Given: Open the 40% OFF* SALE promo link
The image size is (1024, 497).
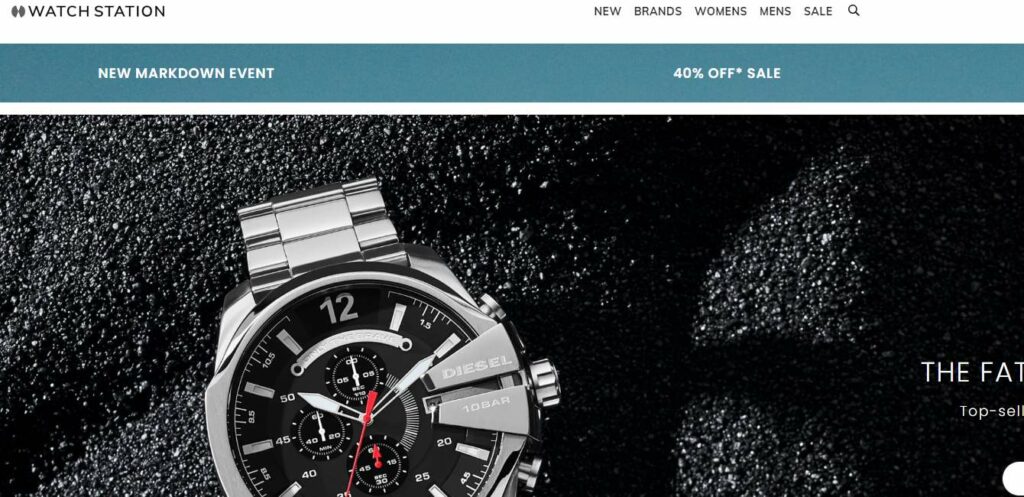Looking at the screenshot, I should 727,73.
